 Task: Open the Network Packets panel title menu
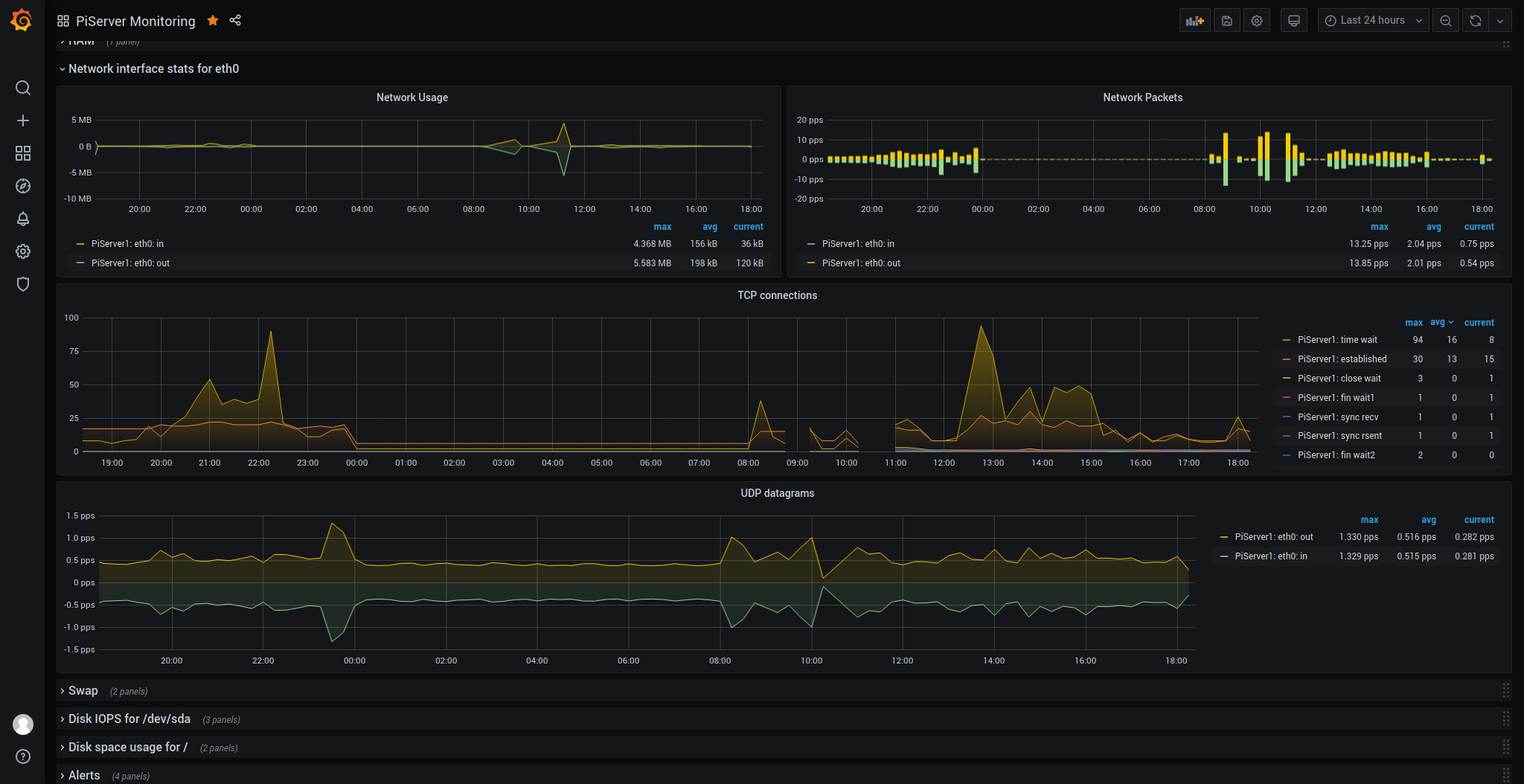tap(1142, 97)
